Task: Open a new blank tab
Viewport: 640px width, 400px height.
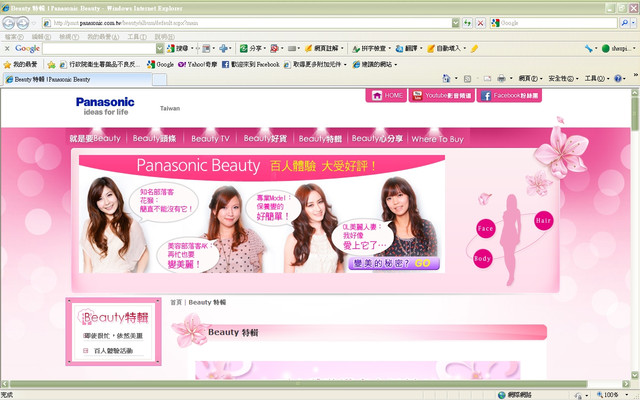Action: pos(159,80)
